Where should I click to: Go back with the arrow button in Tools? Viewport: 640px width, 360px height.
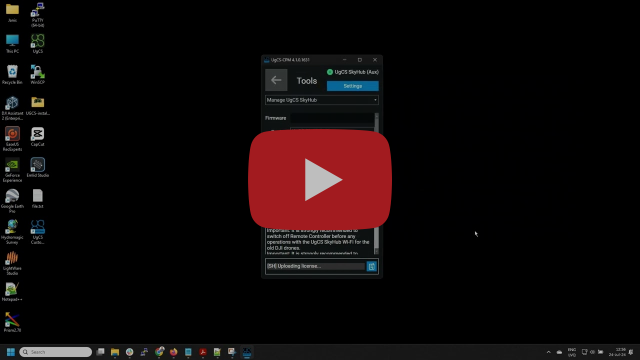coord(276,80)
